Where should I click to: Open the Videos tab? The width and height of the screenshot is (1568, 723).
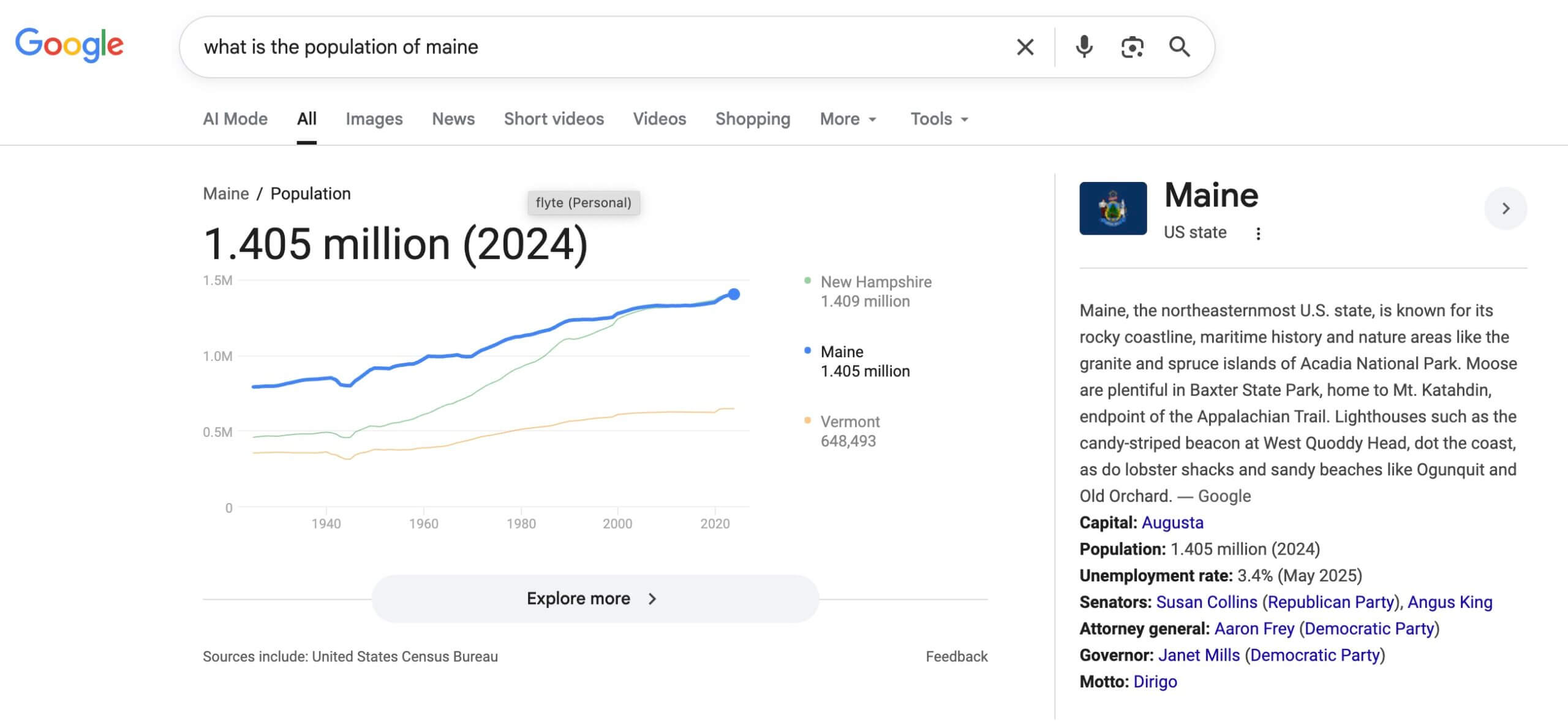click(660, 119)
